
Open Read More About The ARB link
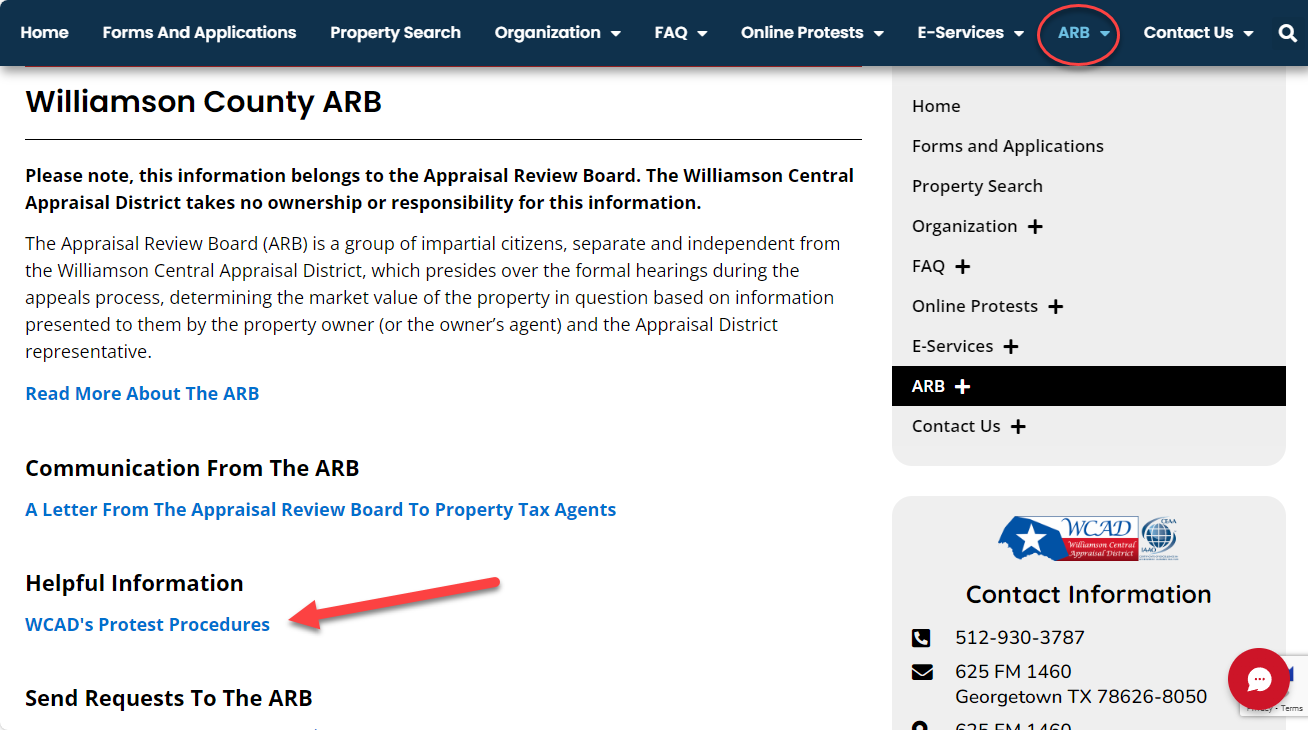click(x=142, y=394)
